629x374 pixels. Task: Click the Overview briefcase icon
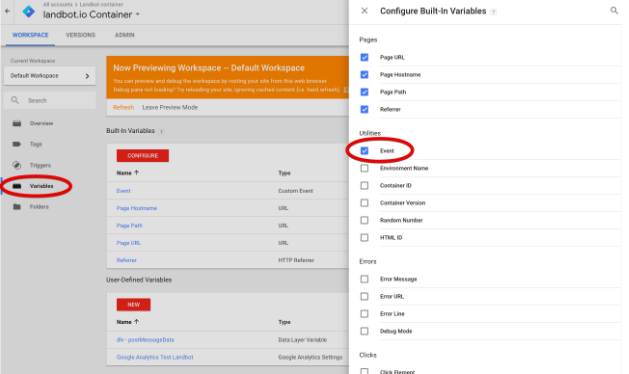click(17, 123)
